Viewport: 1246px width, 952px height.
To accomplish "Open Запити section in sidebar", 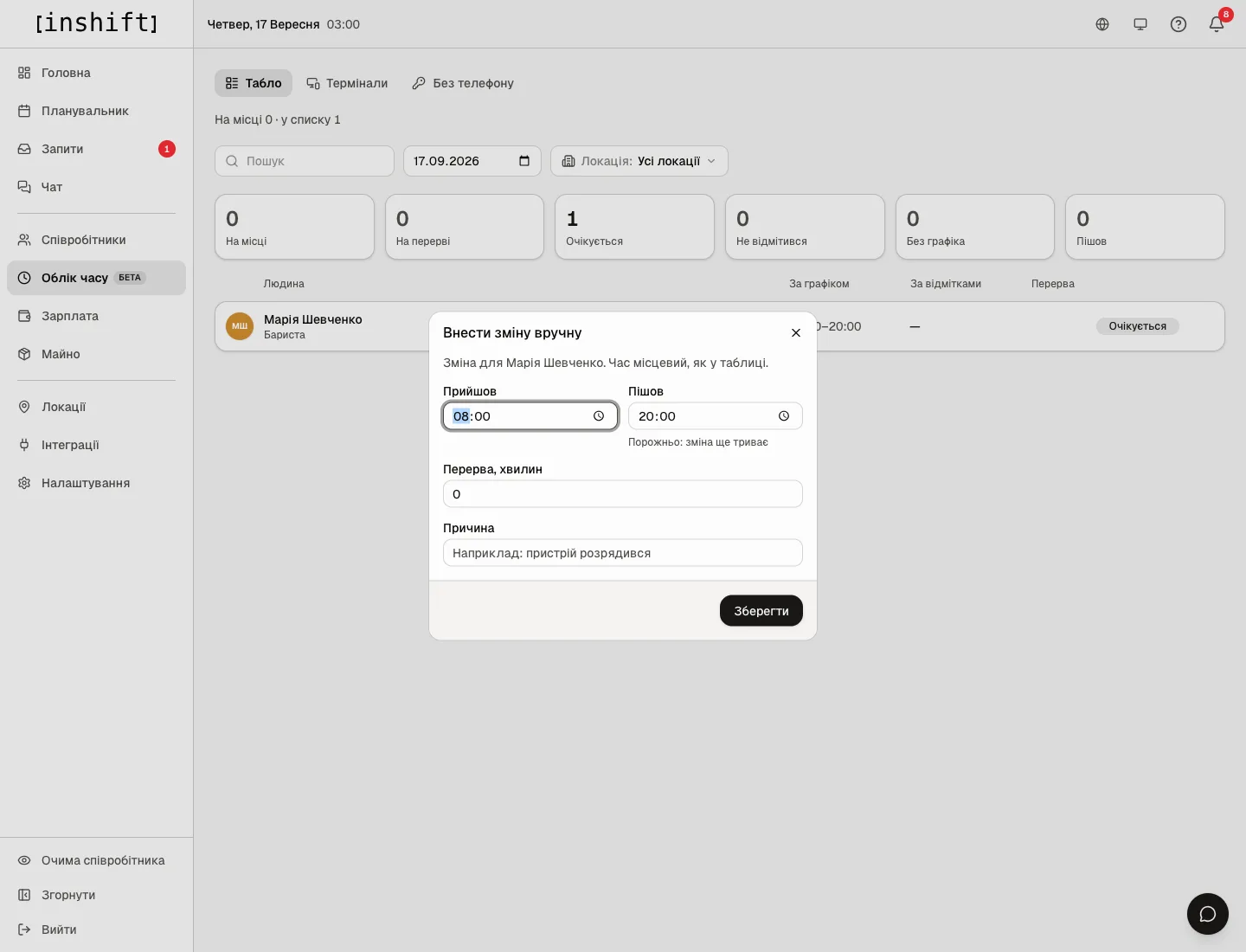I will point(96,149).
